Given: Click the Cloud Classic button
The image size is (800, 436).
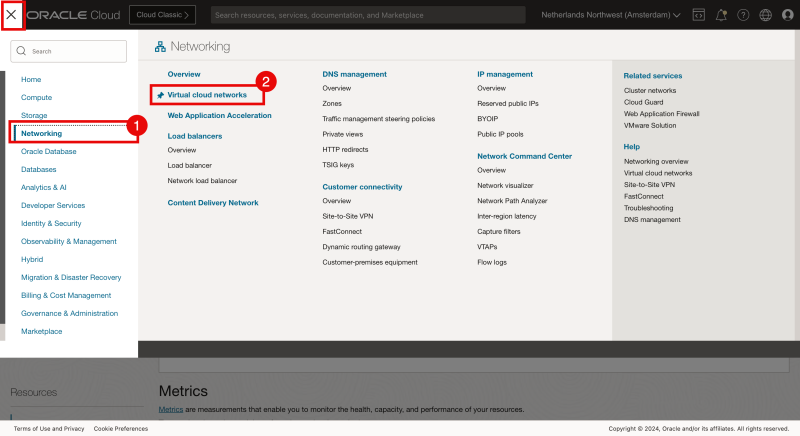Looking at the screenshot, I should pos(166,15).
